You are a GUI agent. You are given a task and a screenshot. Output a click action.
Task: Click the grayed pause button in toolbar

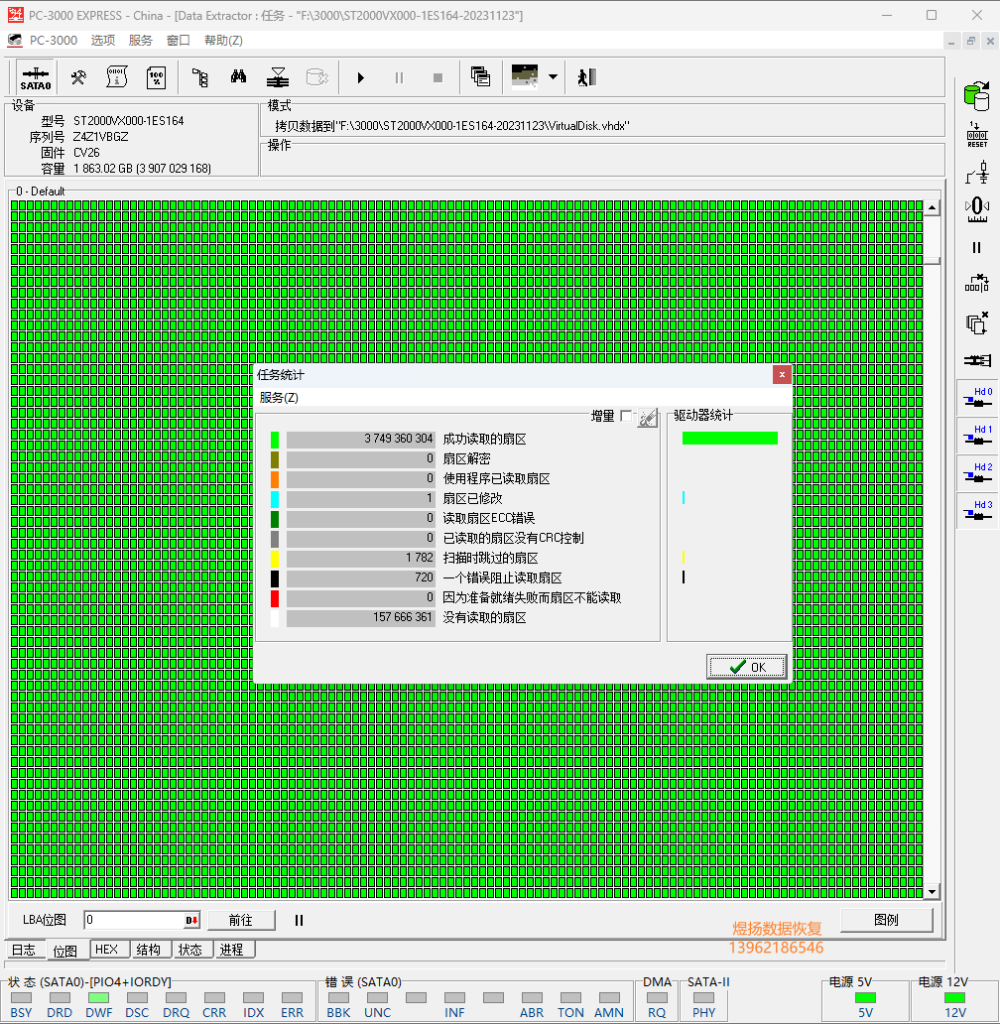coord(399,78)
